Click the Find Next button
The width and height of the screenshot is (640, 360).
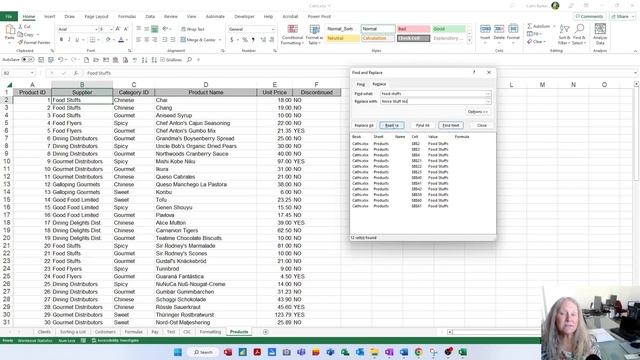pos(451,125)
